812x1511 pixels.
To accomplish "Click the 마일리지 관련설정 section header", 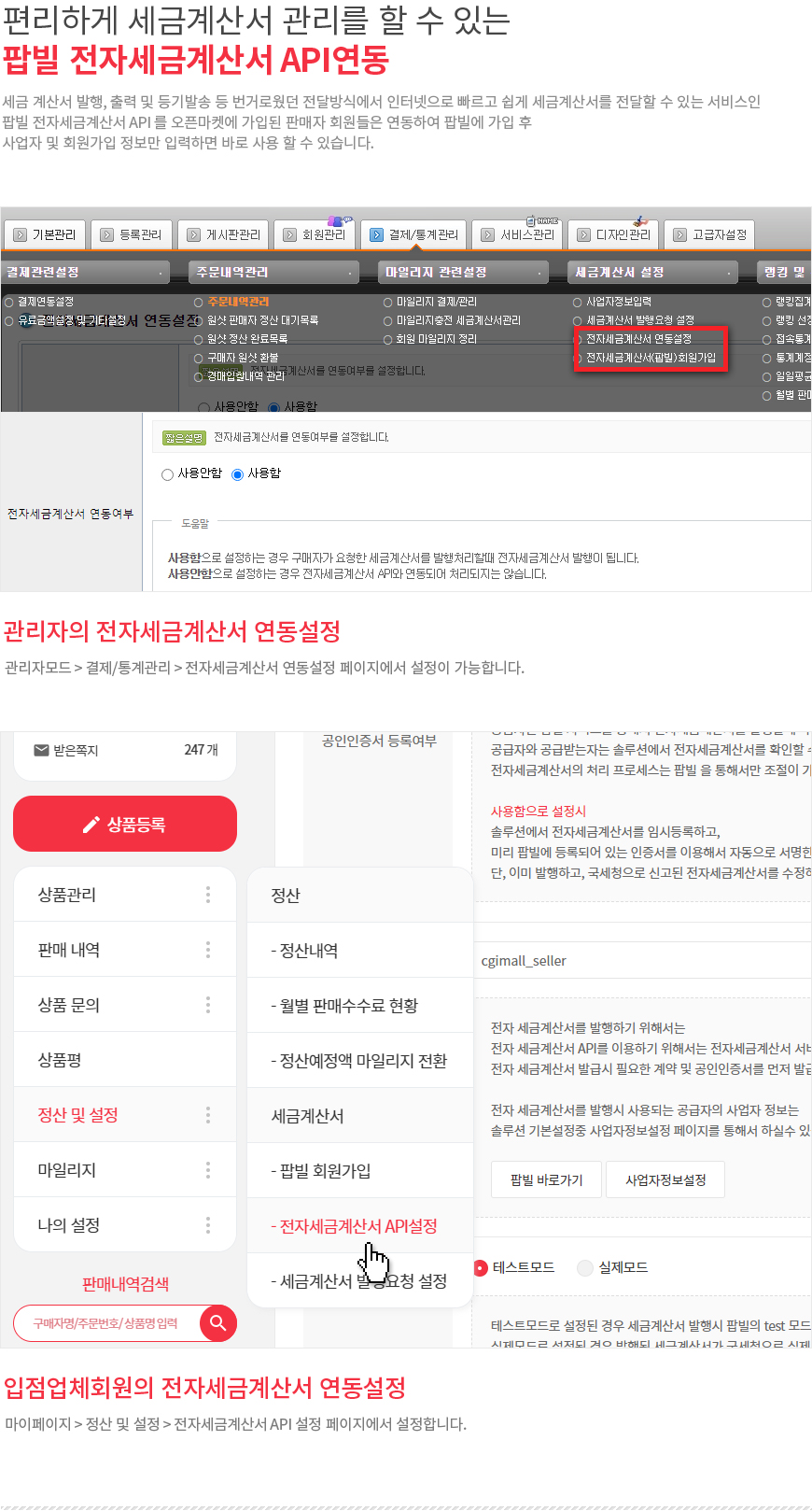I will pos(465,272).
